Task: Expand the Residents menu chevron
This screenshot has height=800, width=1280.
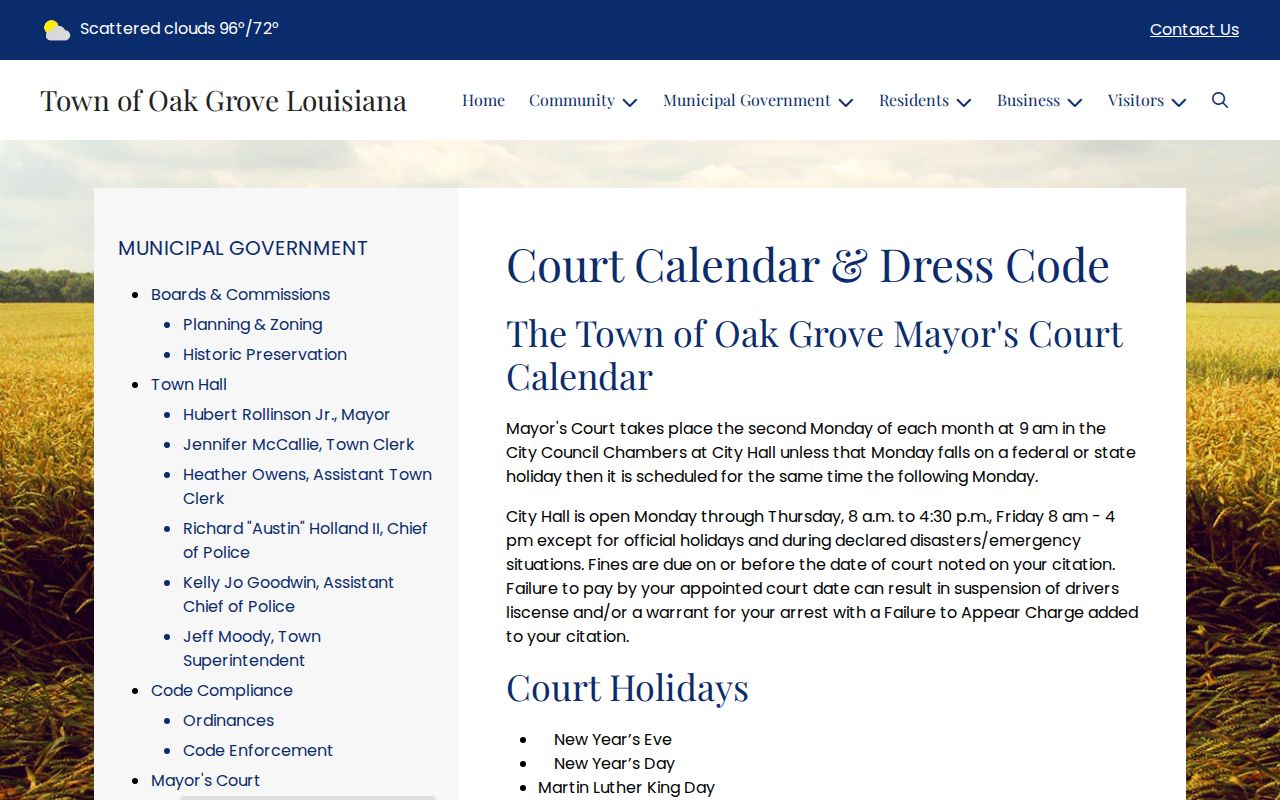Action: coord(964,102)
